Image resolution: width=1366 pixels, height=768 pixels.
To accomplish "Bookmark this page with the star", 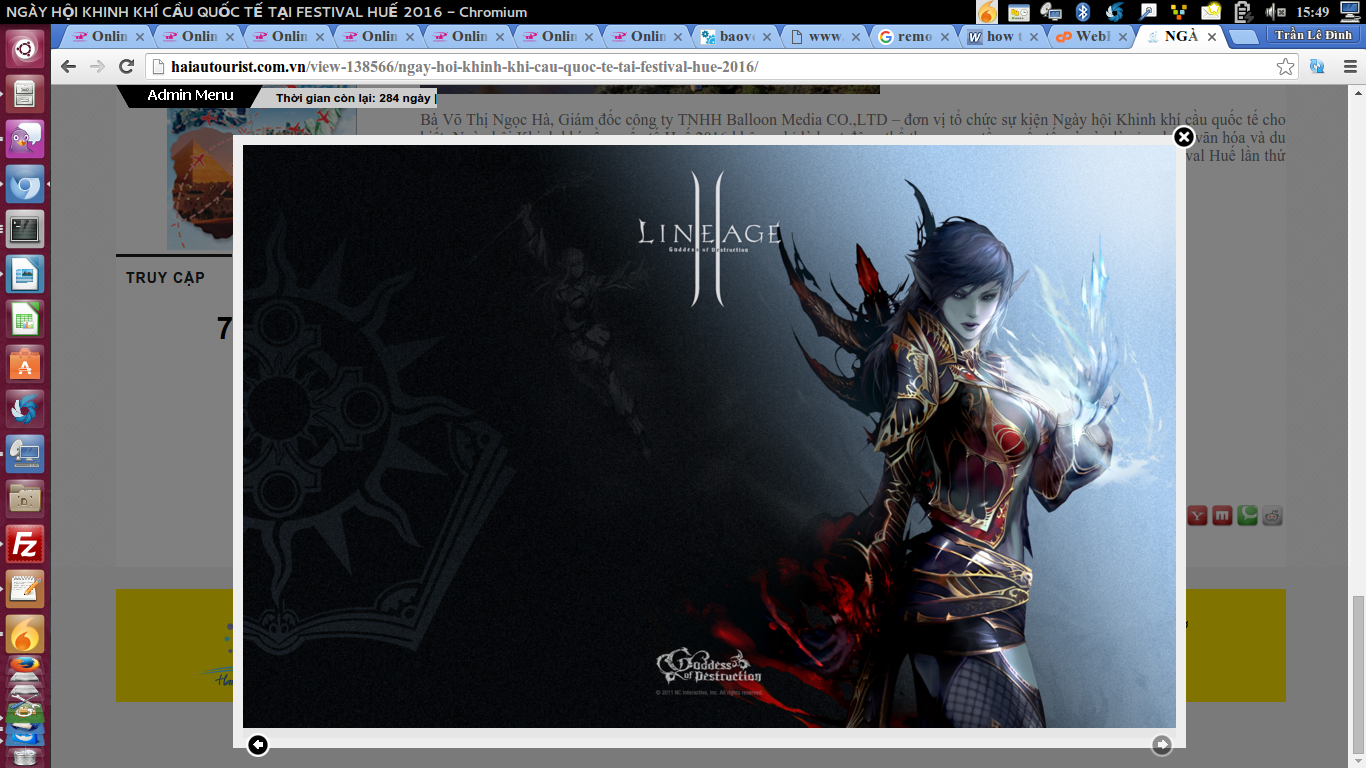I will coord(1285,67).
